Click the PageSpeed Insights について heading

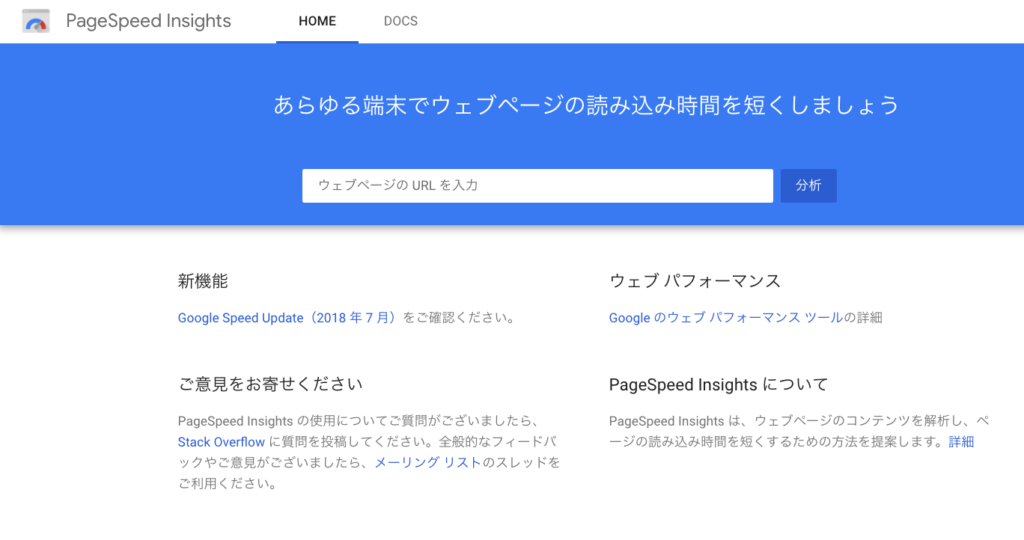[718, 385]
